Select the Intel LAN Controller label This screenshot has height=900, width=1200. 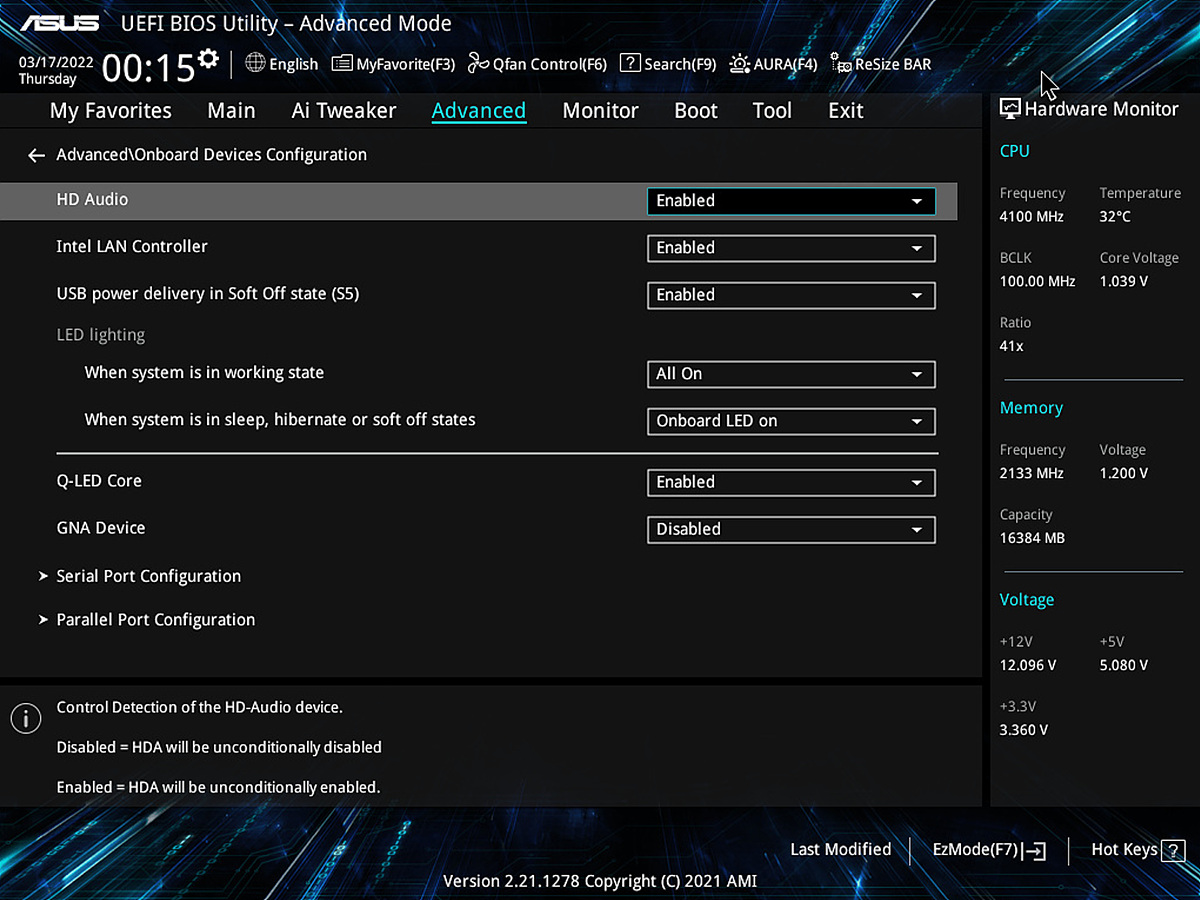[132, 247]
